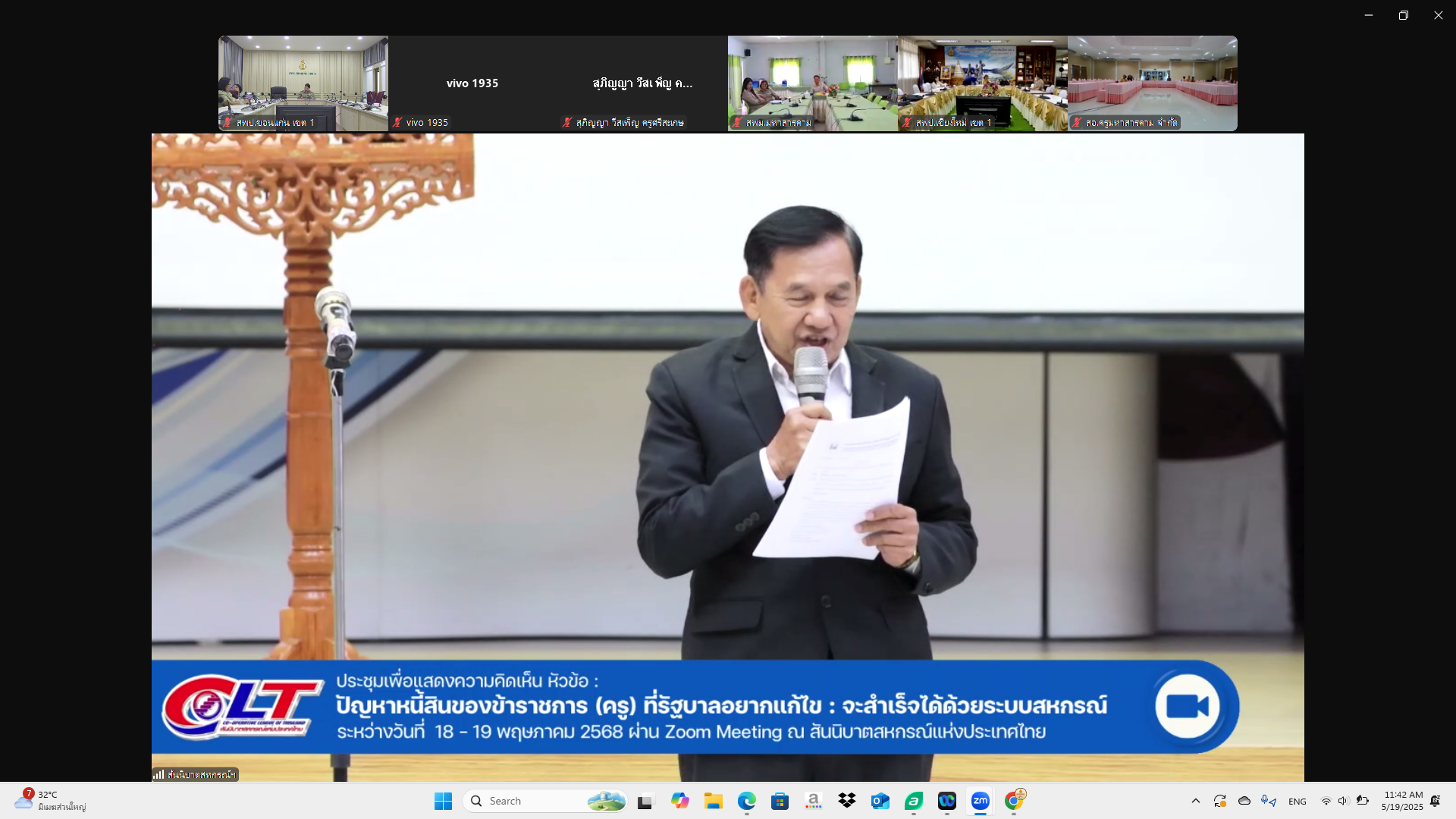
Task: Open the volume speaker tray icon
Action: (1344, 802)
